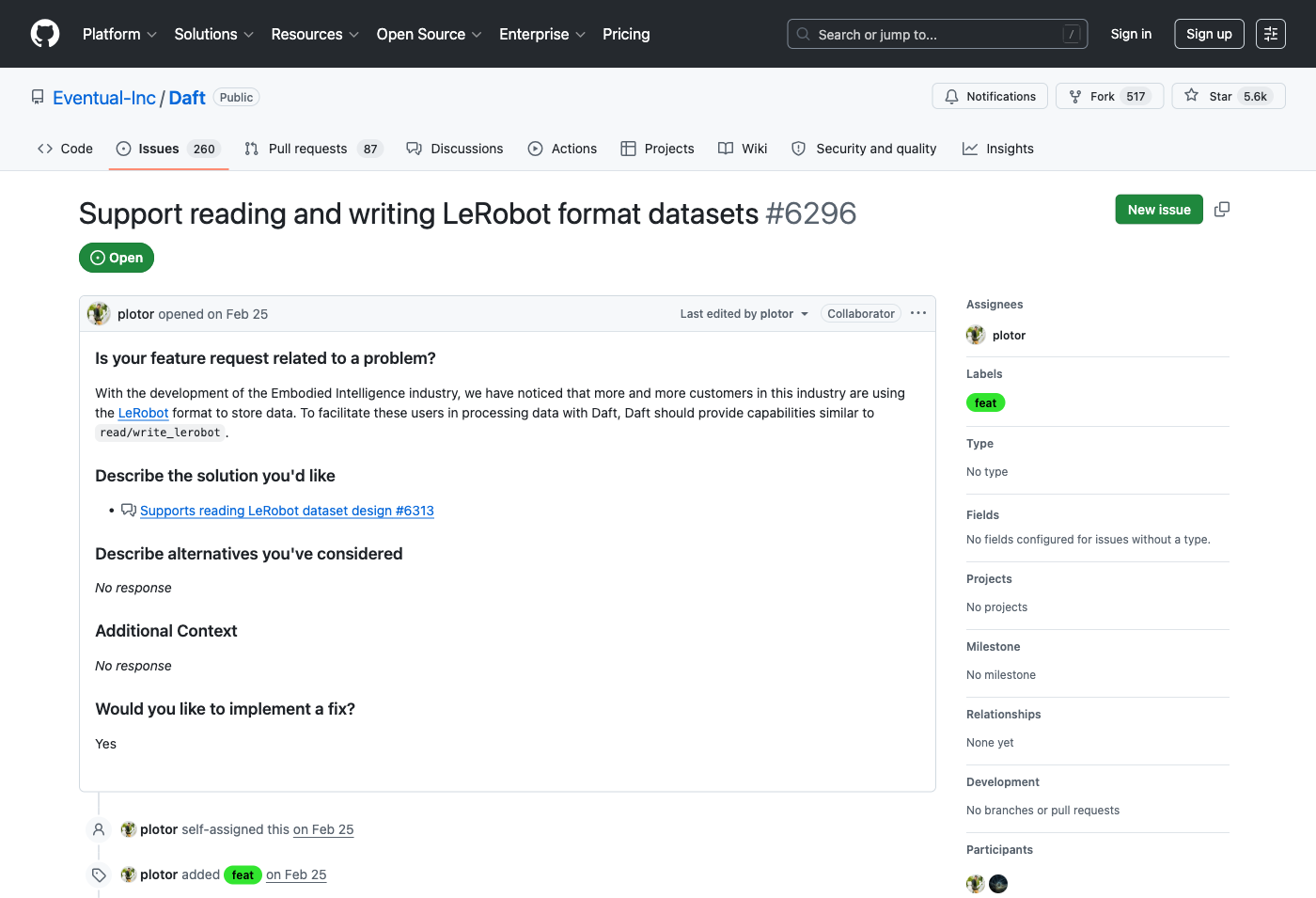Switch to the Insights tab
This screenshot has width=1316, height=898.
tap(998, 149)
